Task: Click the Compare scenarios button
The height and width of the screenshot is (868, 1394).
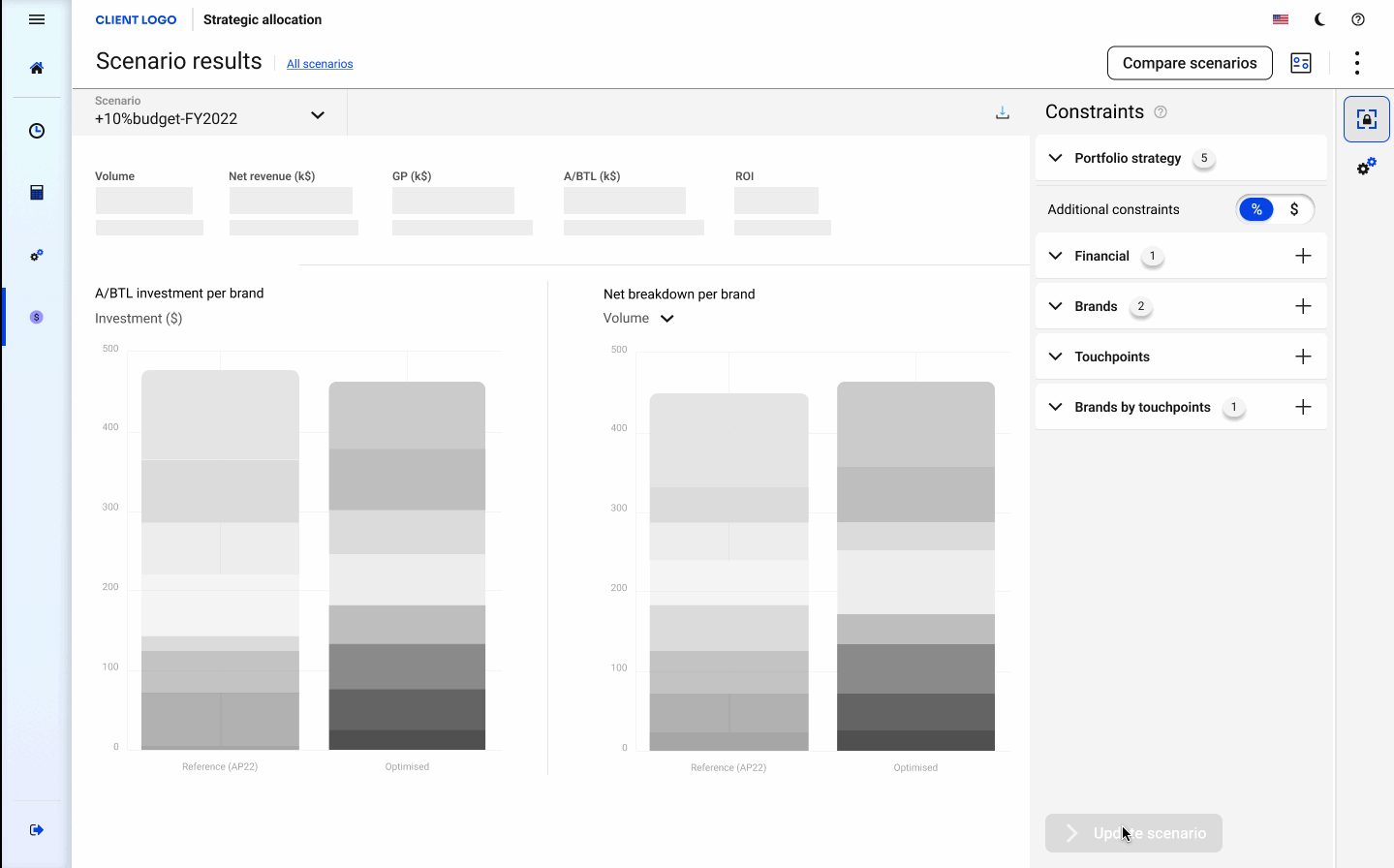Action: (x=1190, y=63)
